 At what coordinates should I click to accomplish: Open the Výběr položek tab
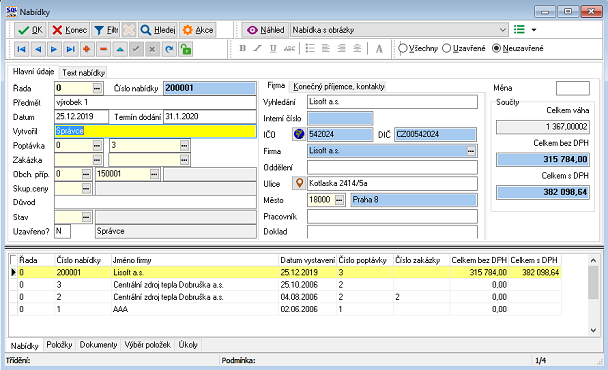pyautogui.click(x=147, y=345)
